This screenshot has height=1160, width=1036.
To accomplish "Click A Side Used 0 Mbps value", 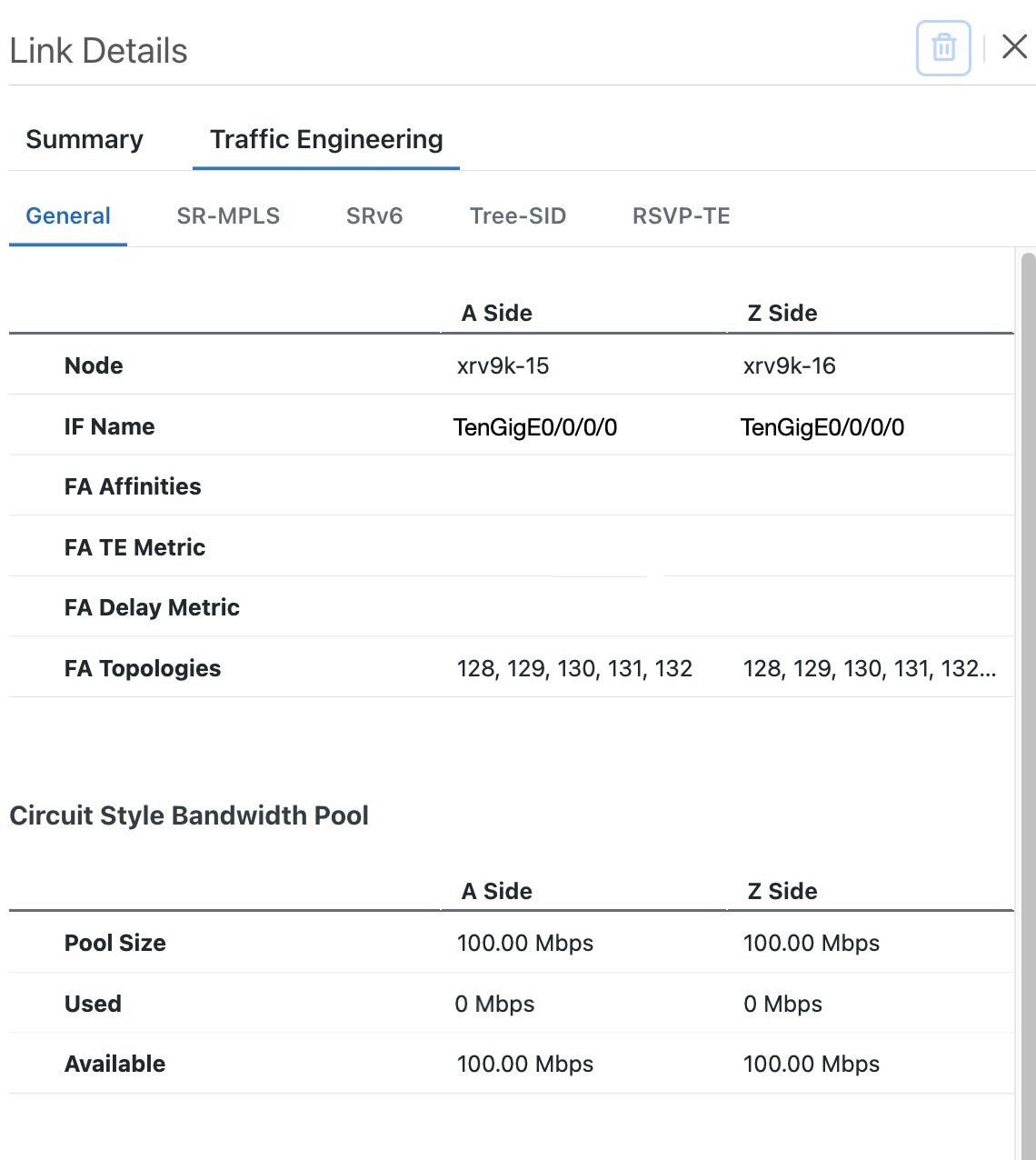I will pos(494,1004).
